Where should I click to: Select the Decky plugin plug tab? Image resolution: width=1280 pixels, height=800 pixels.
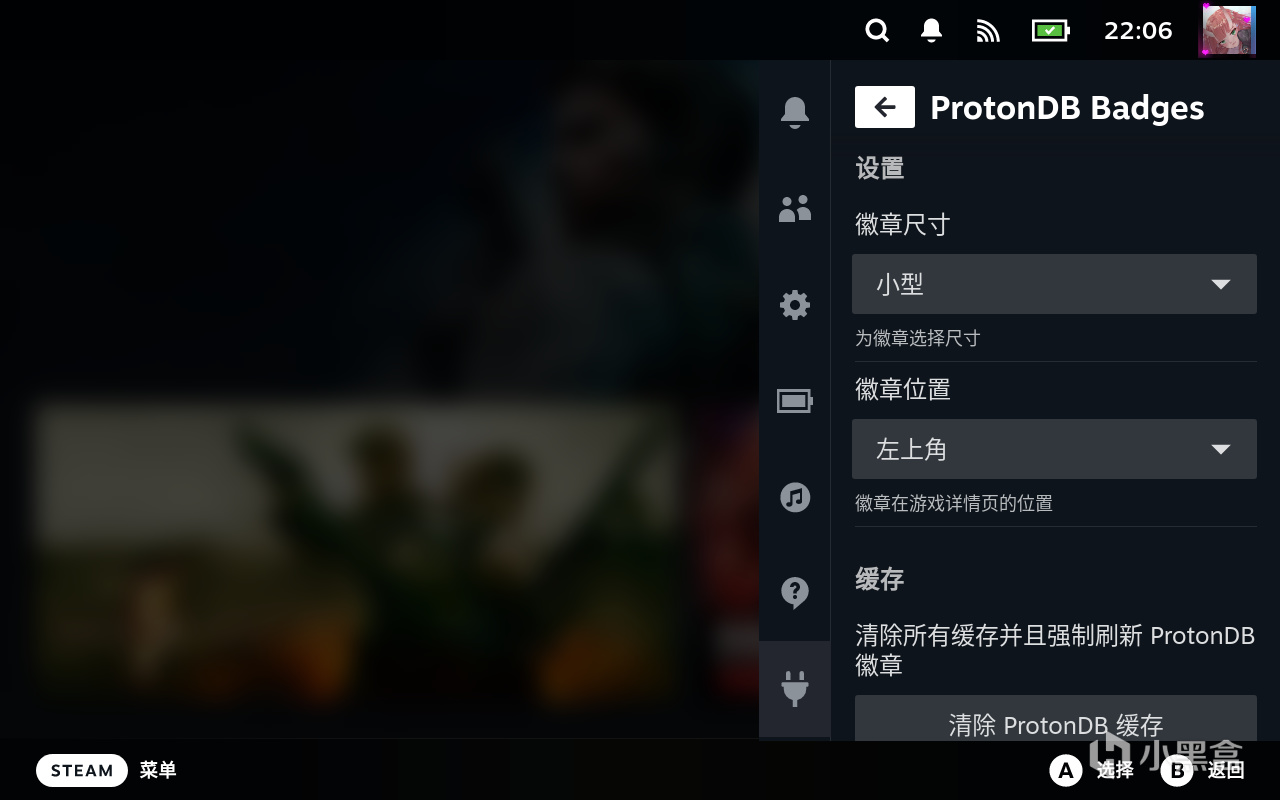795,689
